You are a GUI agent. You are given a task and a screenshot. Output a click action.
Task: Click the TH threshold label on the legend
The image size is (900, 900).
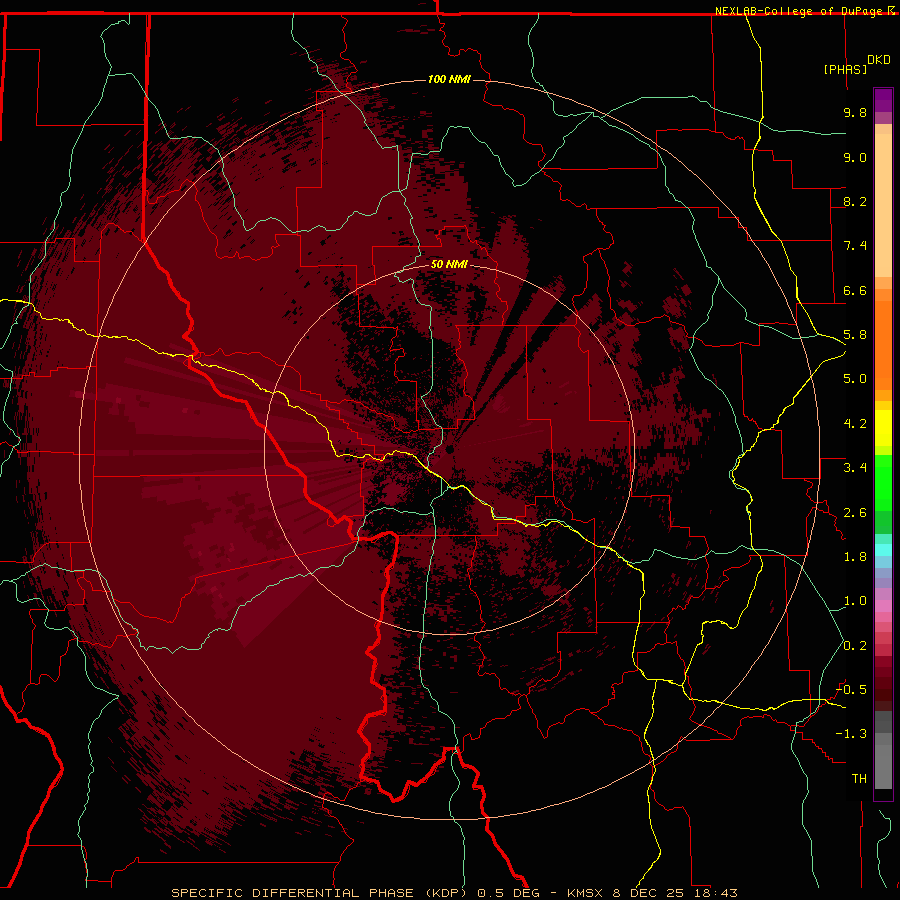point(859,779)
